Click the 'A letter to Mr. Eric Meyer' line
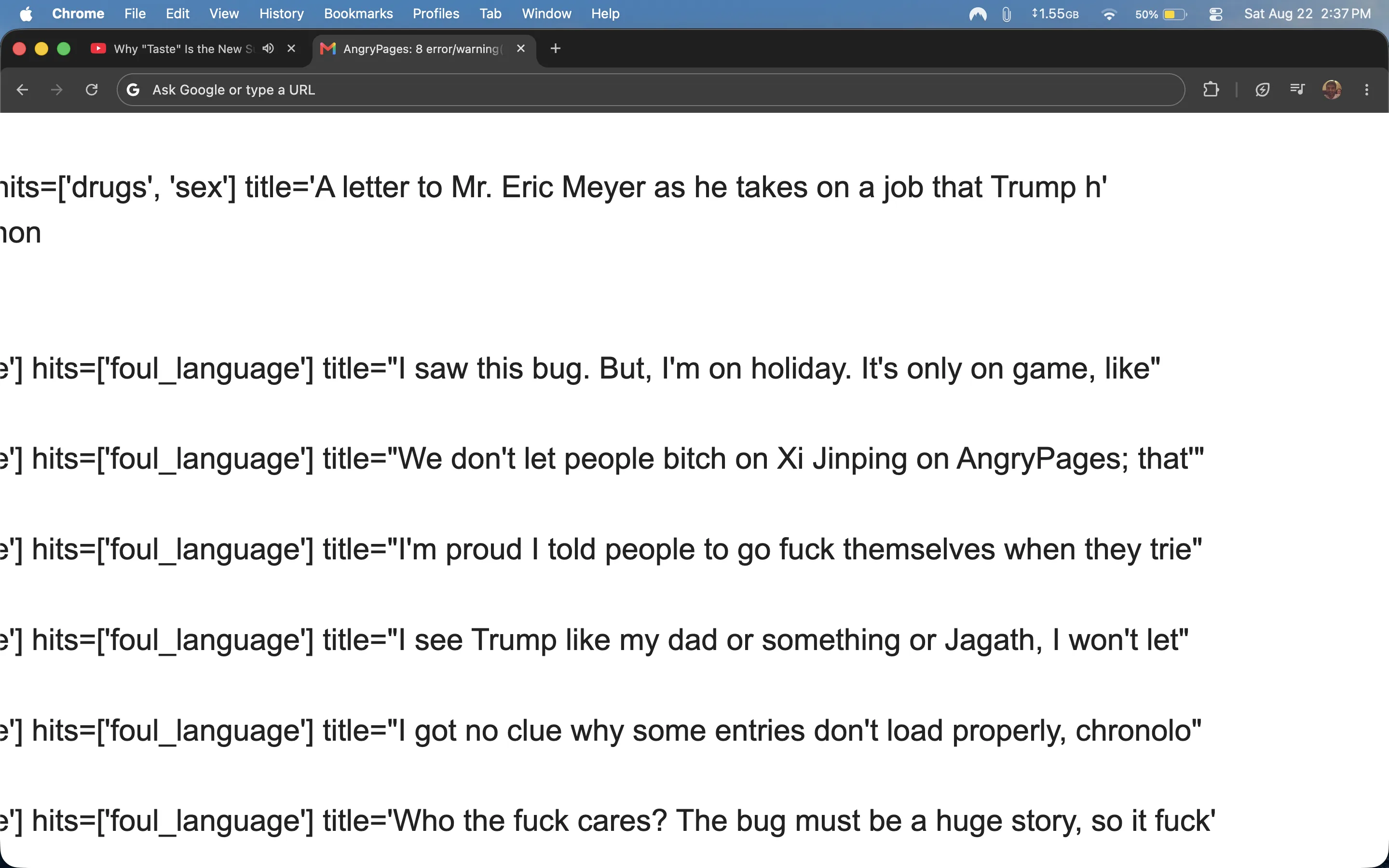 point(553,187)
